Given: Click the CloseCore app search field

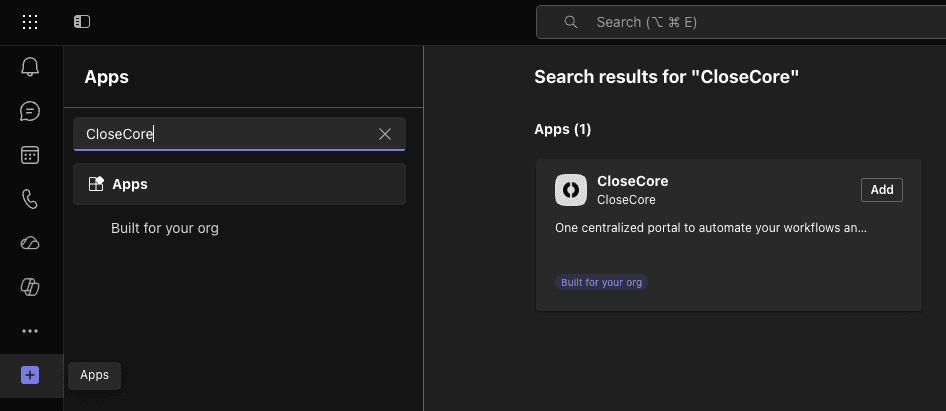Looking at the screenshot, I should (x=240, y=134).
